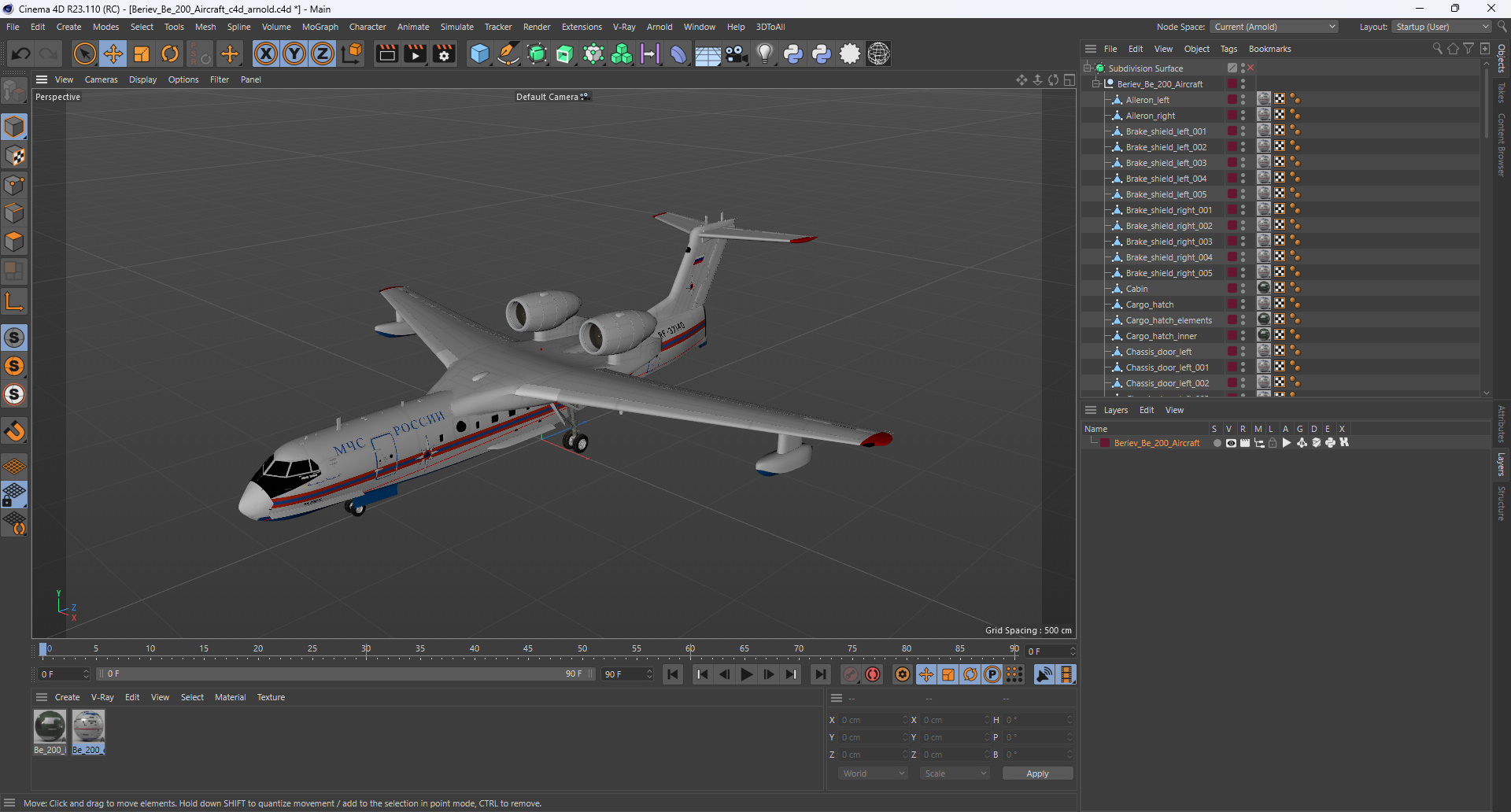This screenshot has height=812, width=1511.
Task: Select the Cargo_hatch object
Action: pyautogui.click(x=1149, y=304)
